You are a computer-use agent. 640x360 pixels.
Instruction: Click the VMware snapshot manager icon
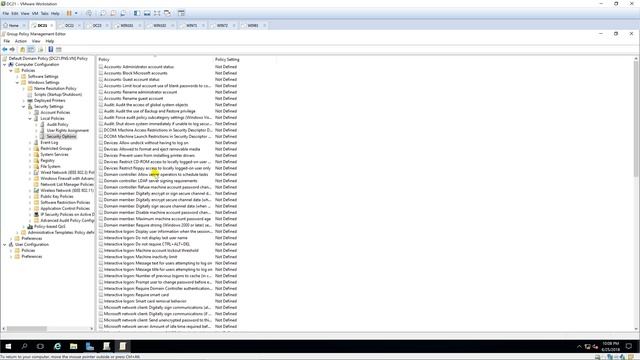pyautogui.click(x=123, y=13)
